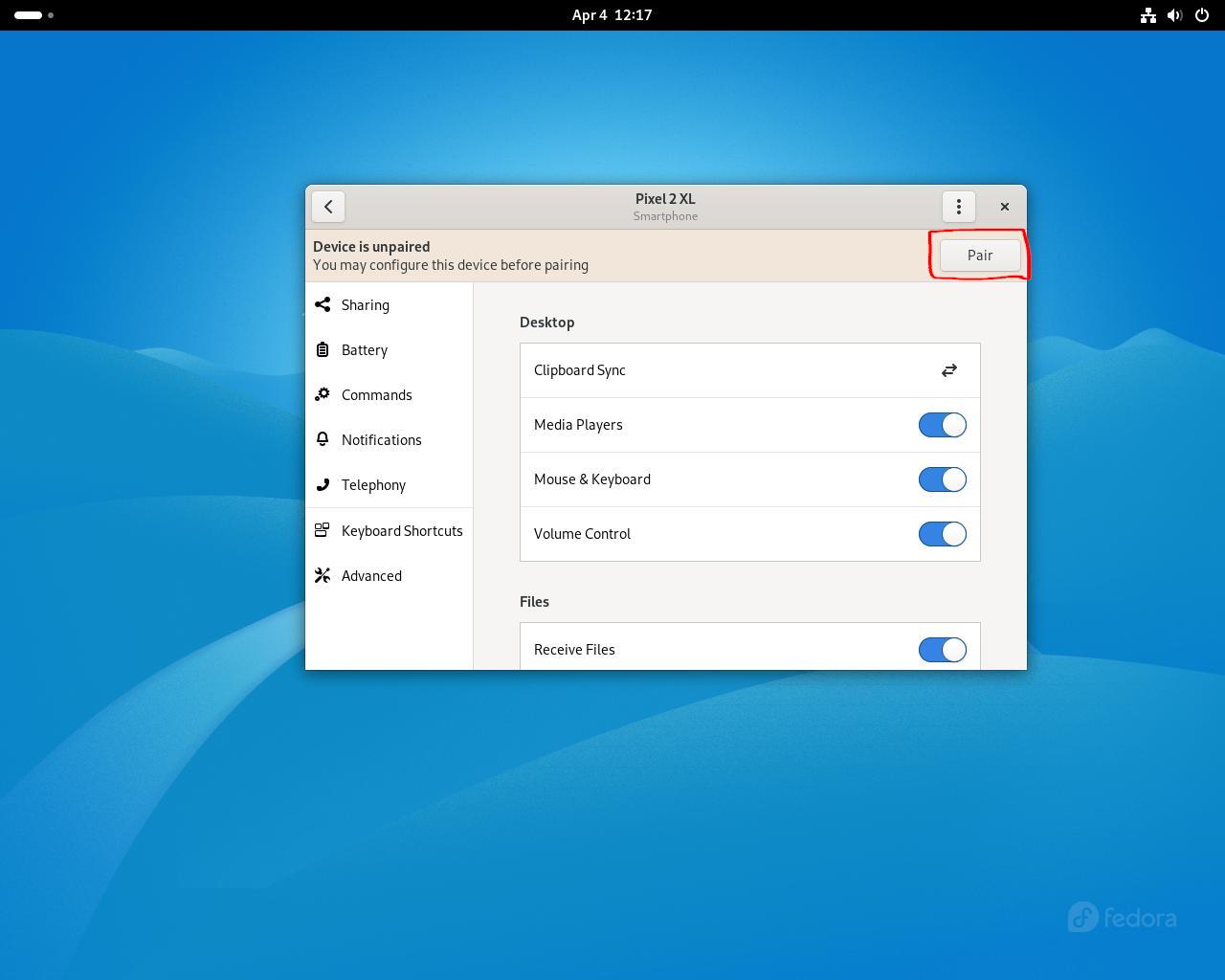1225x980 pixels.
Task: Go to Advanced settings
Action: (x=390, y=576)
